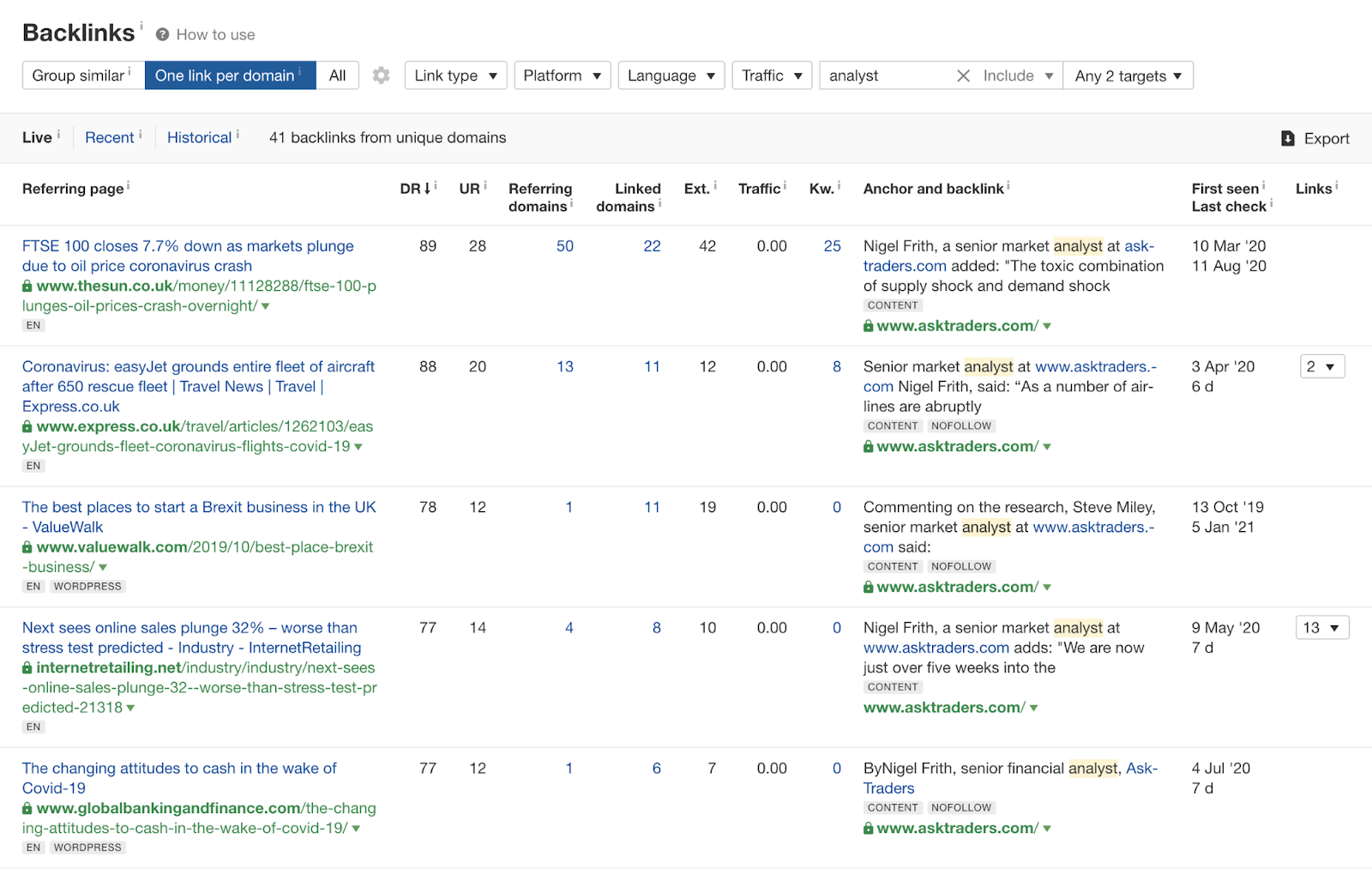The image size is (1372, 869).
Task: Focus the analyst search input field
Action: tap(888, 75)
